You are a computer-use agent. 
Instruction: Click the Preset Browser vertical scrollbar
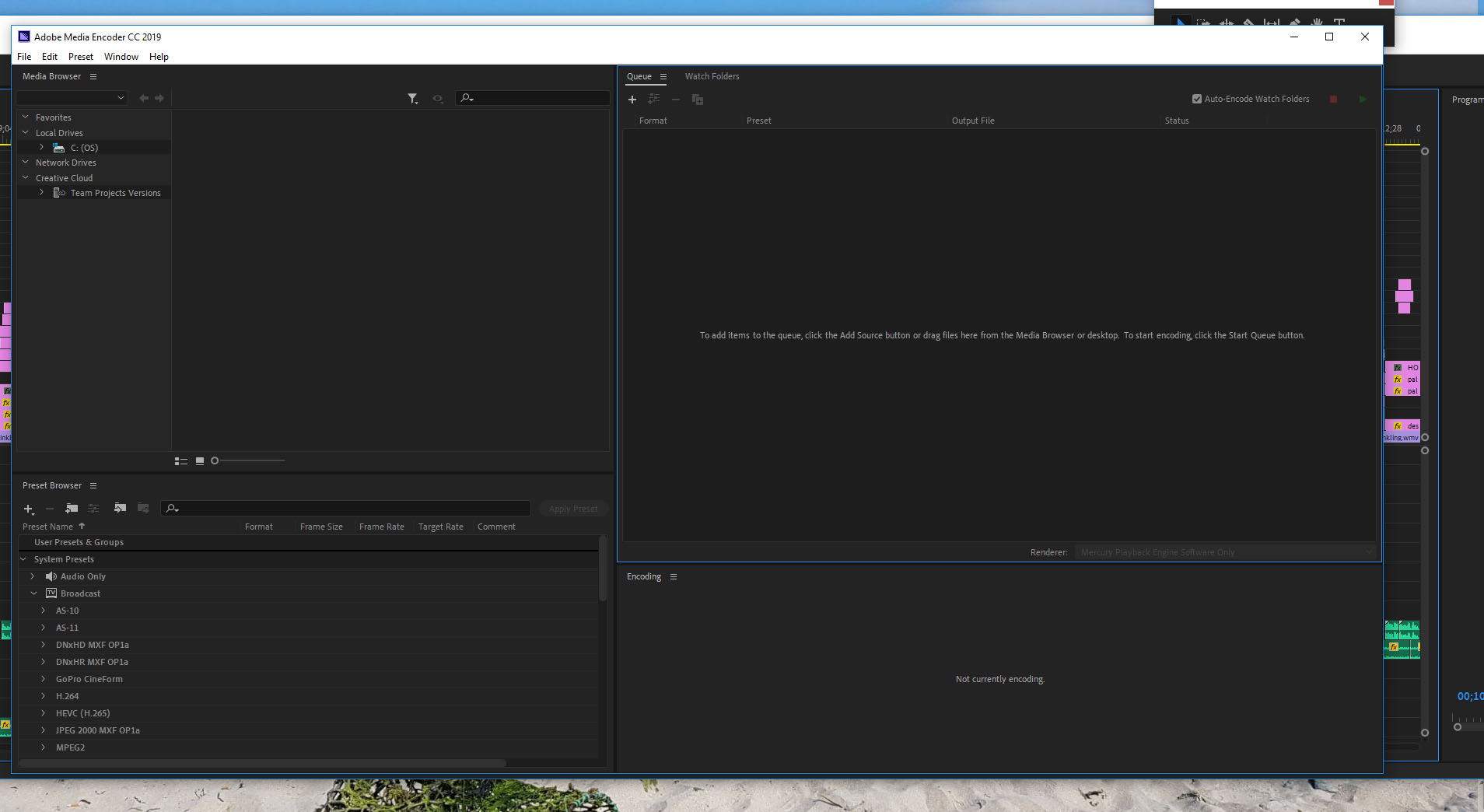click(x=603, y=569)
